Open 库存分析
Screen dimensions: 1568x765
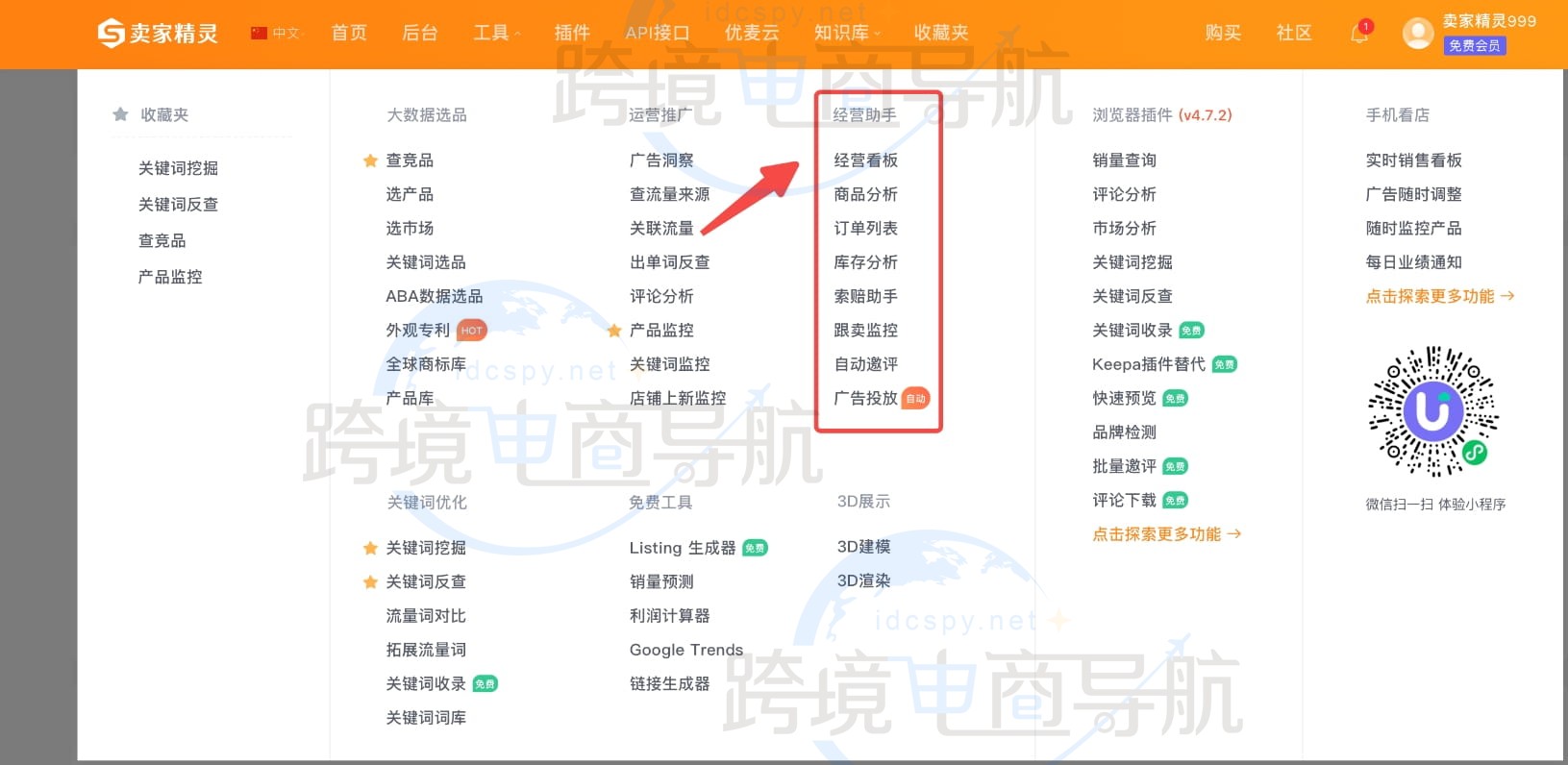(866, 262)
